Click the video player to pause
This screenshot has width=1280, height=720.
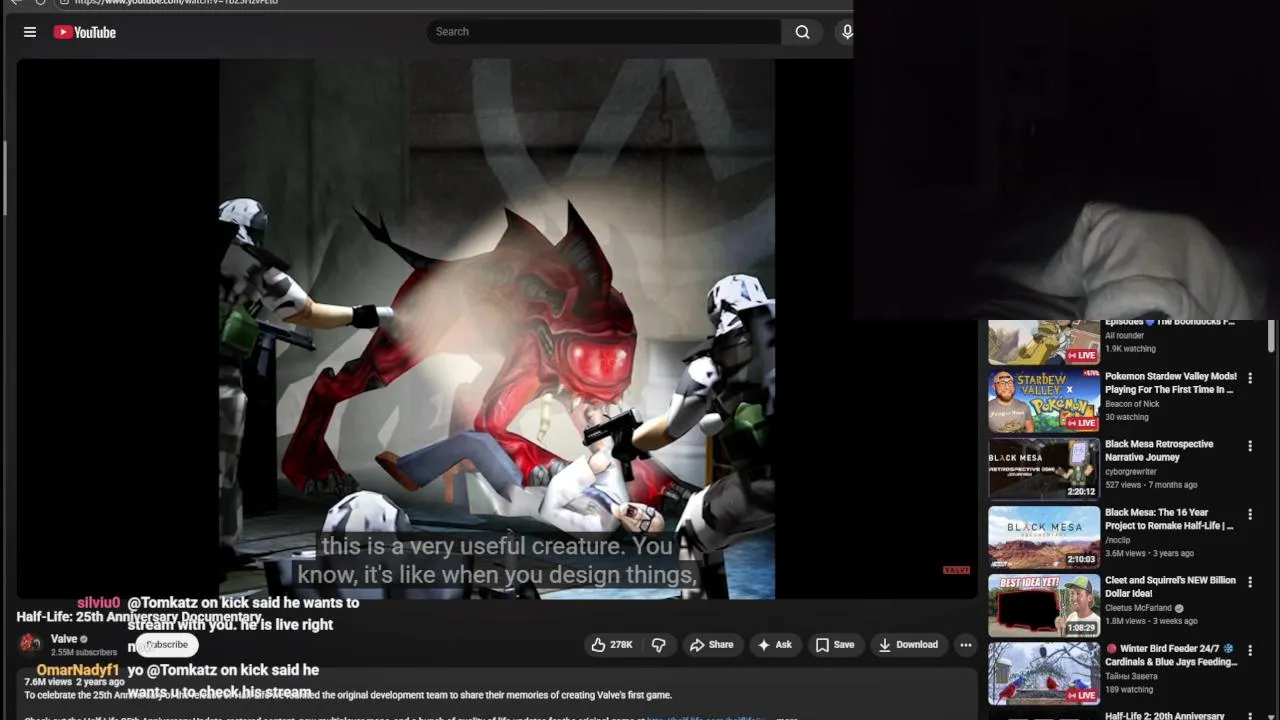coord(497,328)
